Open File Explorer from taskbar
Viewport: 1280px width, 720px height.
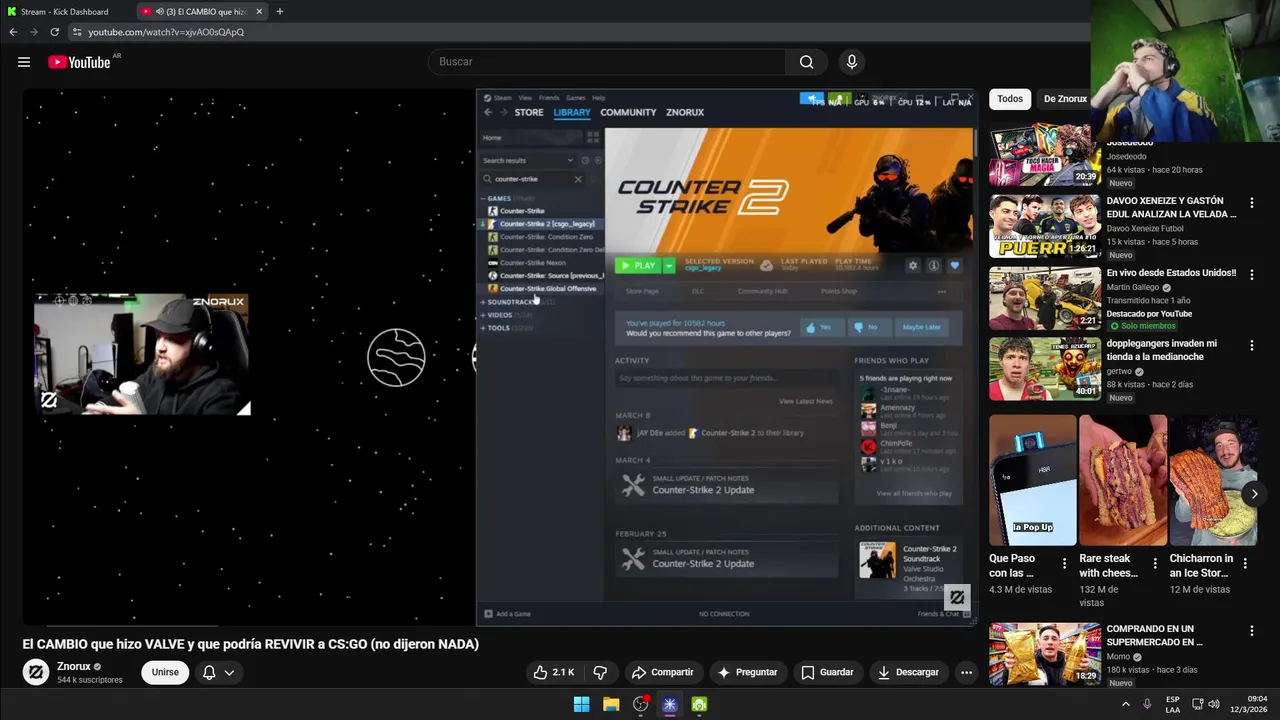[x=611, y=705]
